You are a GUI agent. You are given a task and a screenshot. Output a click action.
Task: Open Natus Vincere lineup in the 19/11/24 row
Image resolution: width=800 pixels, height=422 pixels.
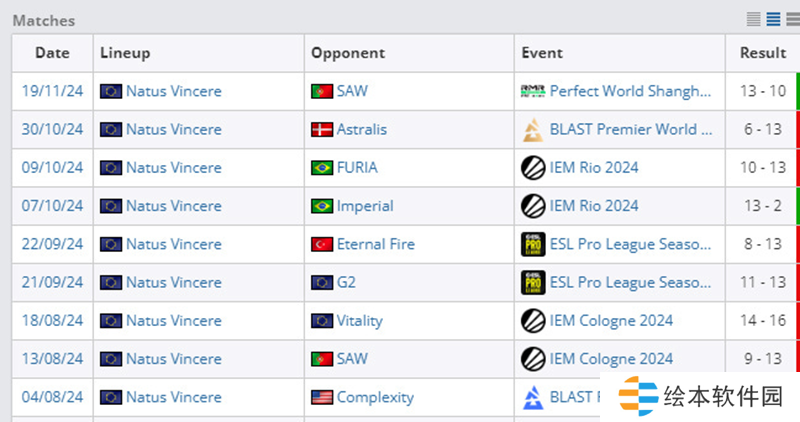[174, 92]
